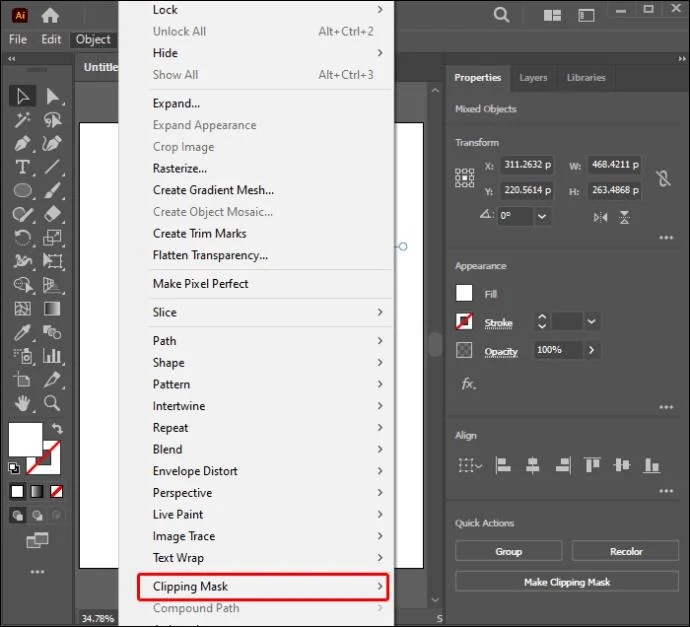
Task: Swap fill and stroke arrows
Action: click(57, 428)
